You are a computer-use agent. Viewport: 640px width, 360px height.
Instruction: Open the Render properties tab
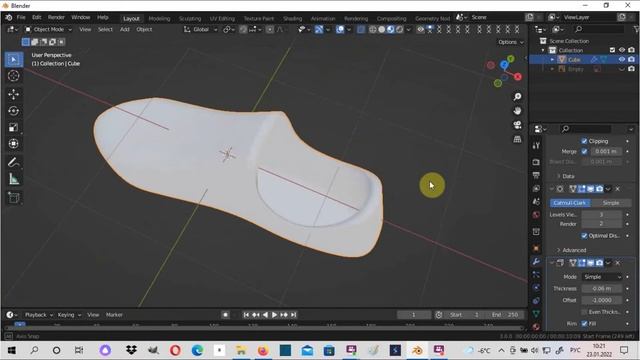[x=536, y=162]
